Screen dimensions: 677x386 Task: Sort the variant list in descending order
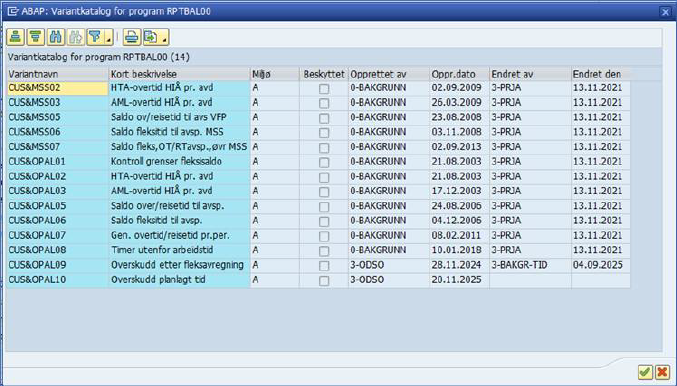35,37
